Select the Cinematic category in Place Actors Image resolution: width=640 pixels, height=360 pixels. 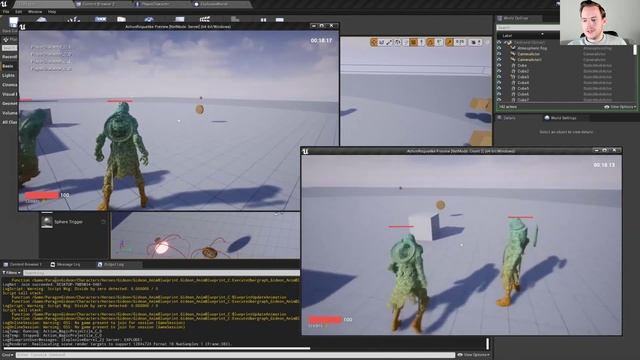click(x=9, y=85)
